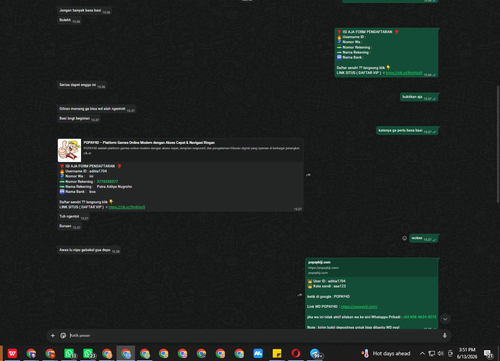Viewport: 500px width, 361px height.
Task: Open registration link in sent form template
Action: click(x=404, y=73)
